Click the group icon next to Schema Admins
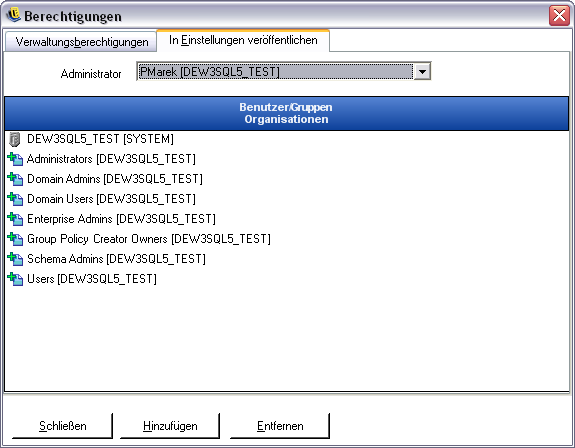The height and width of the screenshot is (448, 575). pos(15,259)
